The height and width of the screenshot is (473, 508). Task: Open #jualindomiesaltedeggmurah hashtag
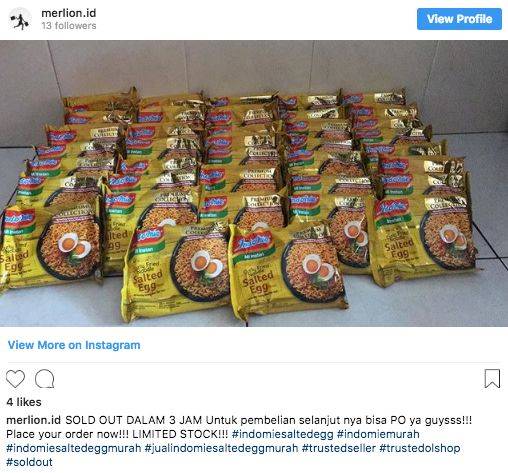tap(221, 448)
